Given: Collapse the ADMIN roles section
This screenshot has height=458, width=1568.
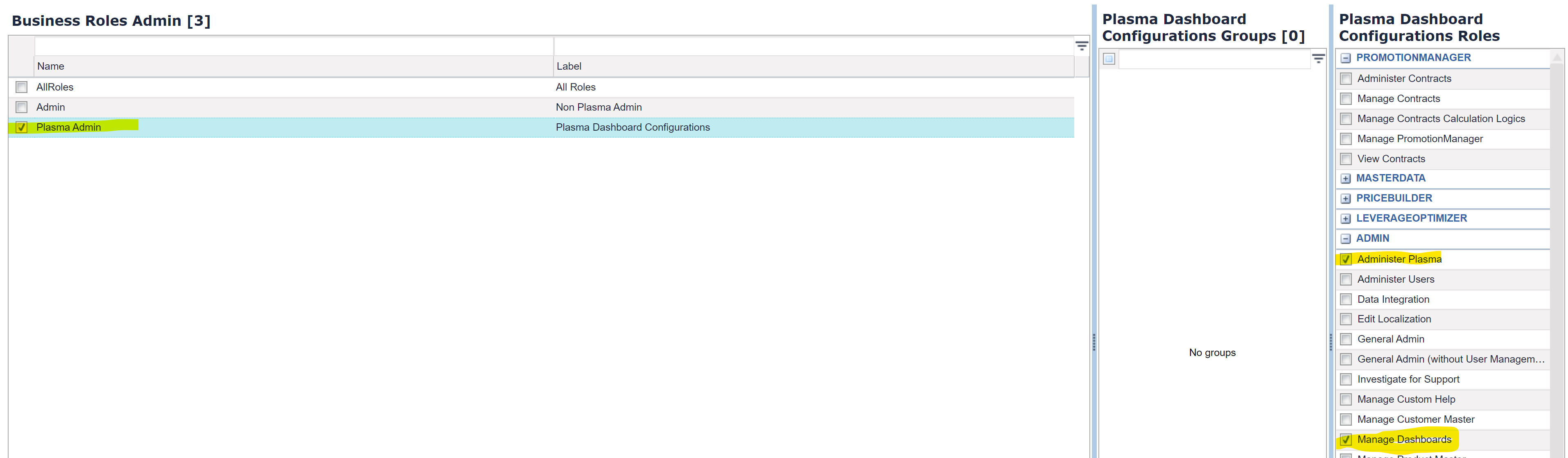Looking at the screenshot, I should click(1345, 239).
